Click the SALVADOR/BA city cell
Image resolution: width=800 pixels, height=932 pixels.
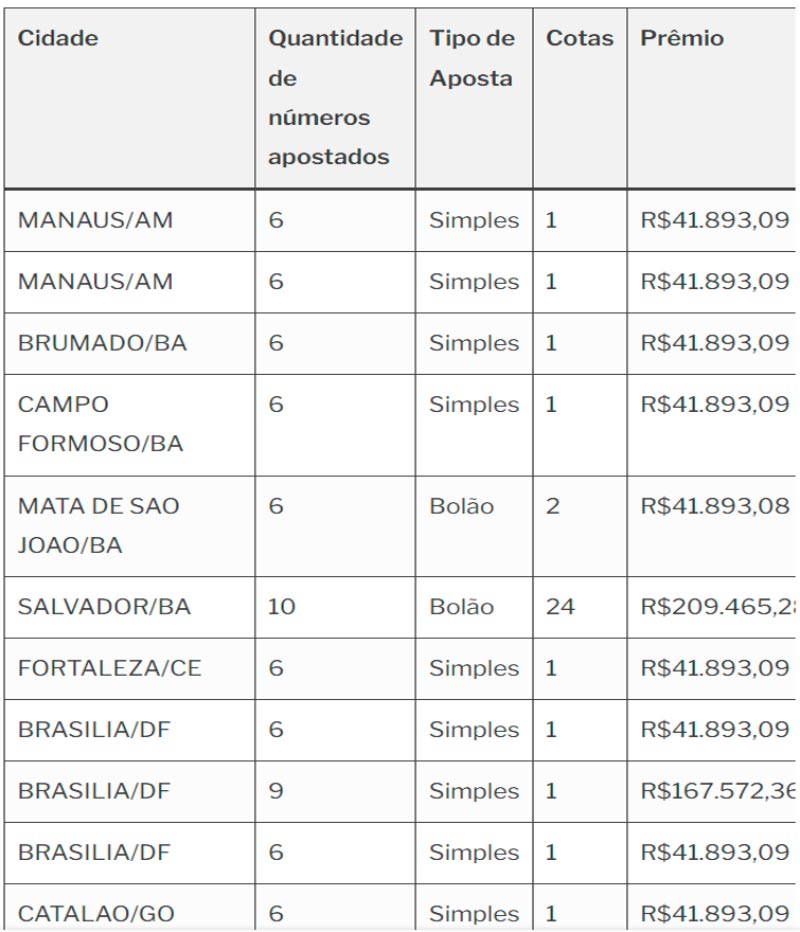tap(104, 607)
